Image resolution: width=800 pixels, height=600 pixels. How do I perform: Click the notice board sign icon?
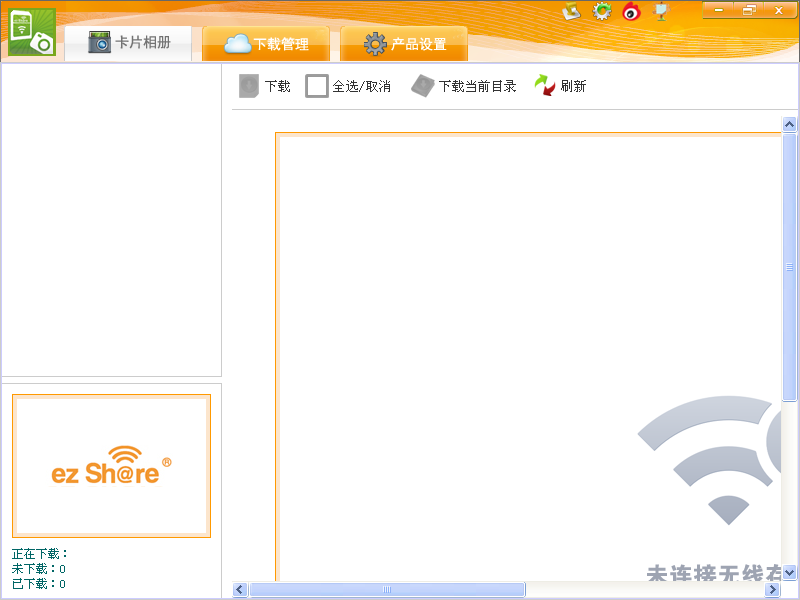pos(661,11)
